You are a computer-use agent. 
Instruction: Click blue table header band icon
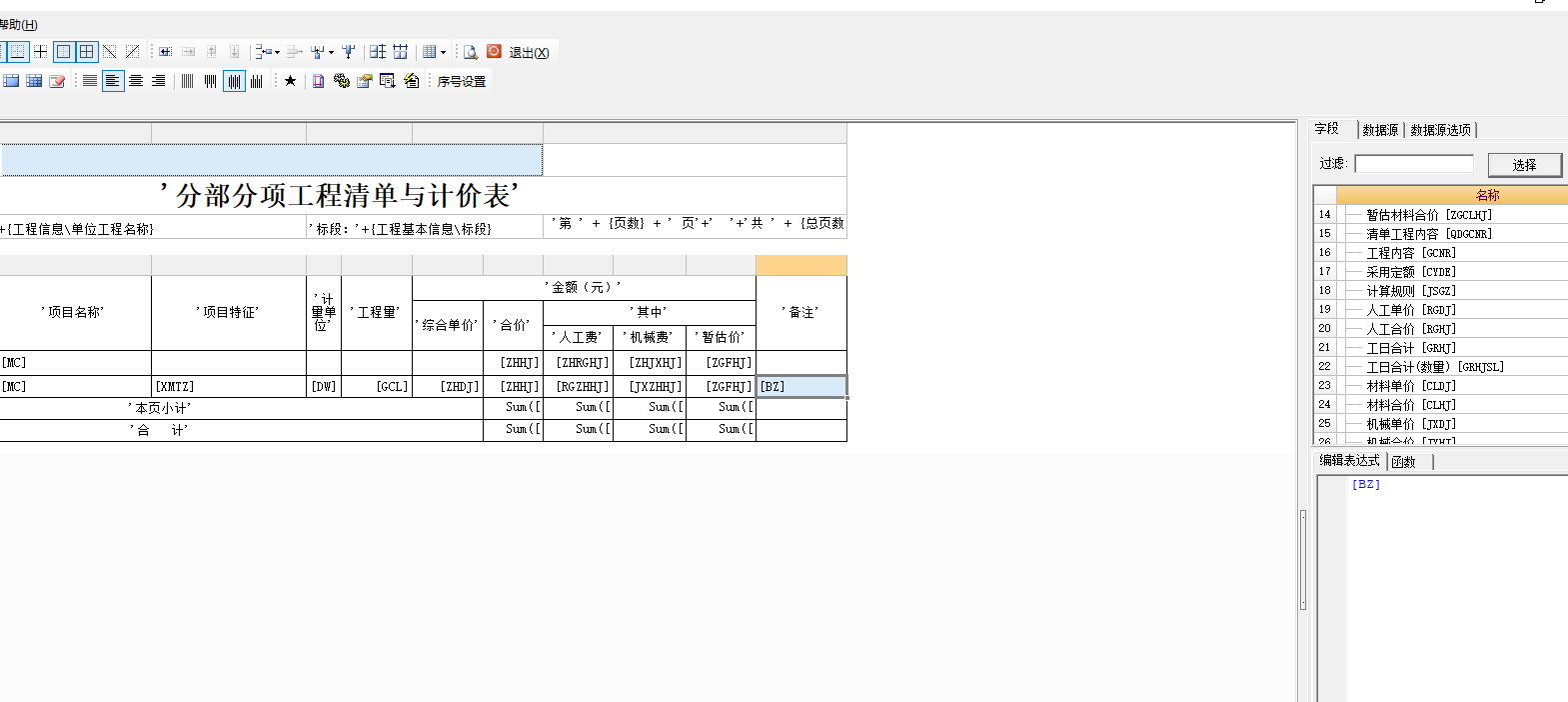(11, 81)
